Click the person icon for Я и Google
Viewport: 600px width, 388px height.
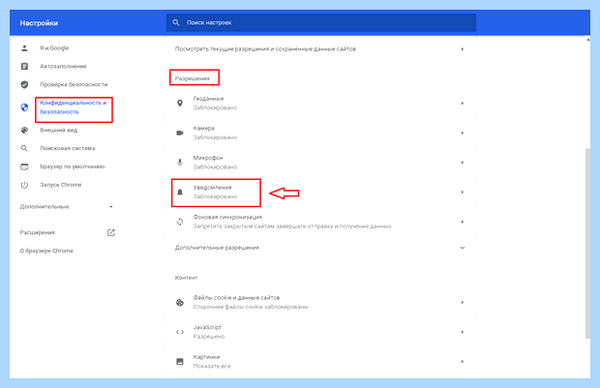24,48
